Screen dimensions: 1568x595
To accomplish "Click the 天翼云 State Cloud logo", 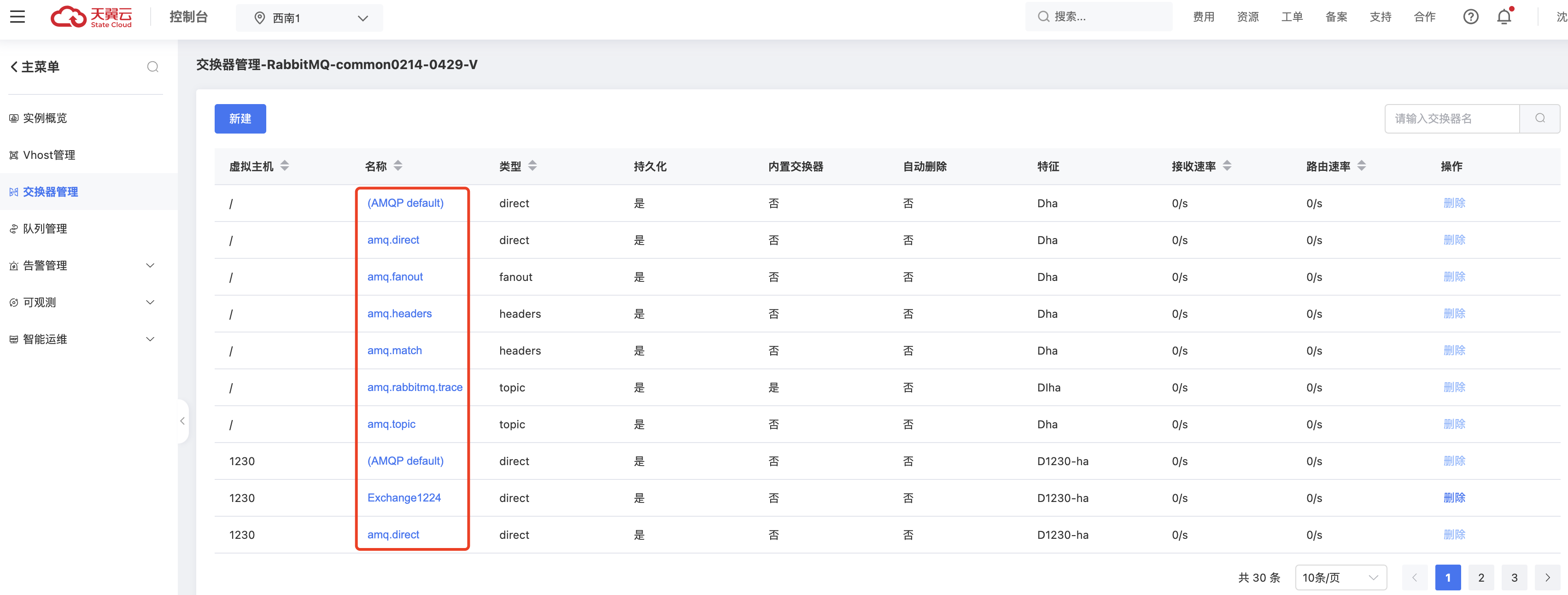I will [91, 17].
